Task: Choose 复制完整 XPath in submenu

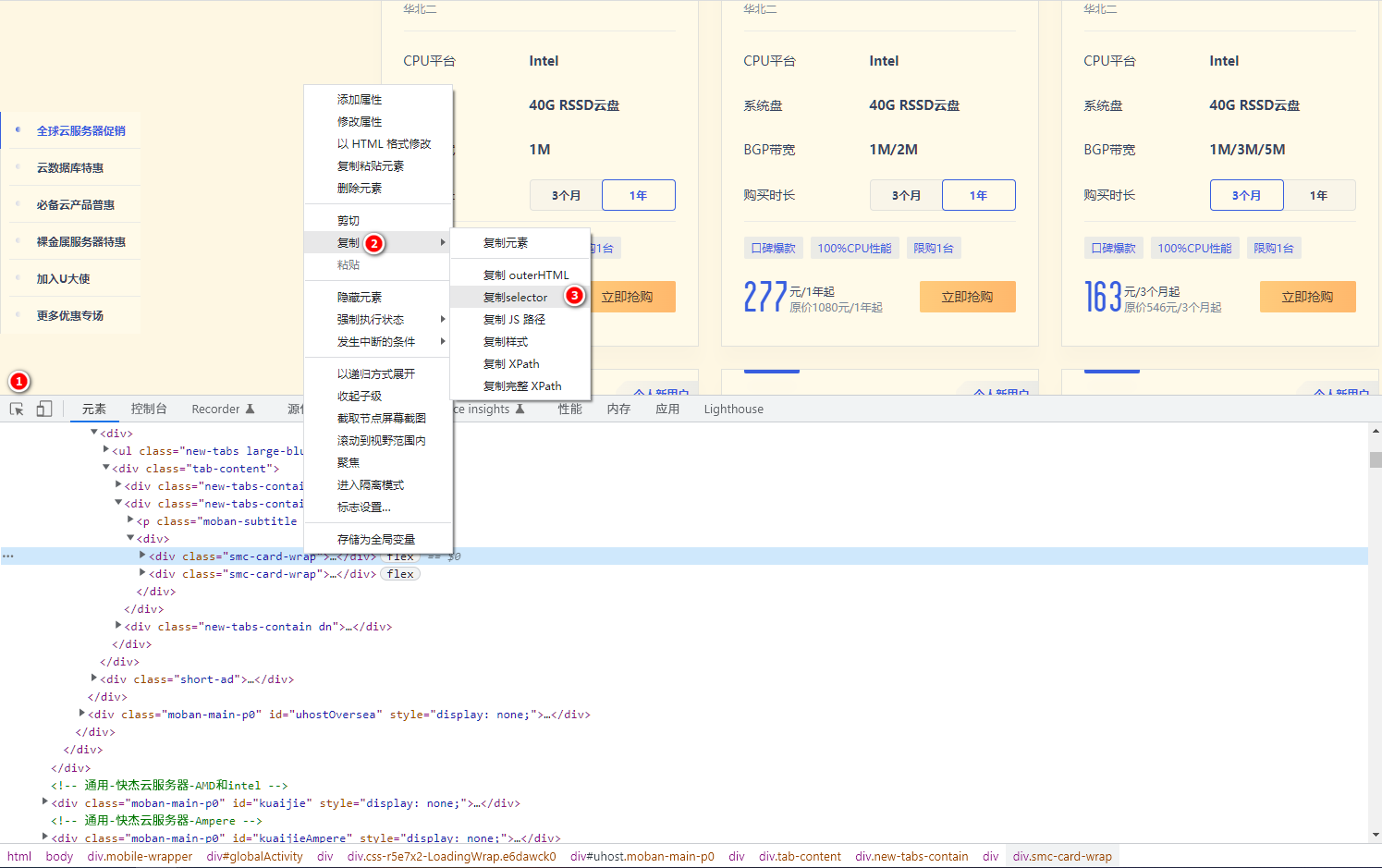Action: [520, 386]
